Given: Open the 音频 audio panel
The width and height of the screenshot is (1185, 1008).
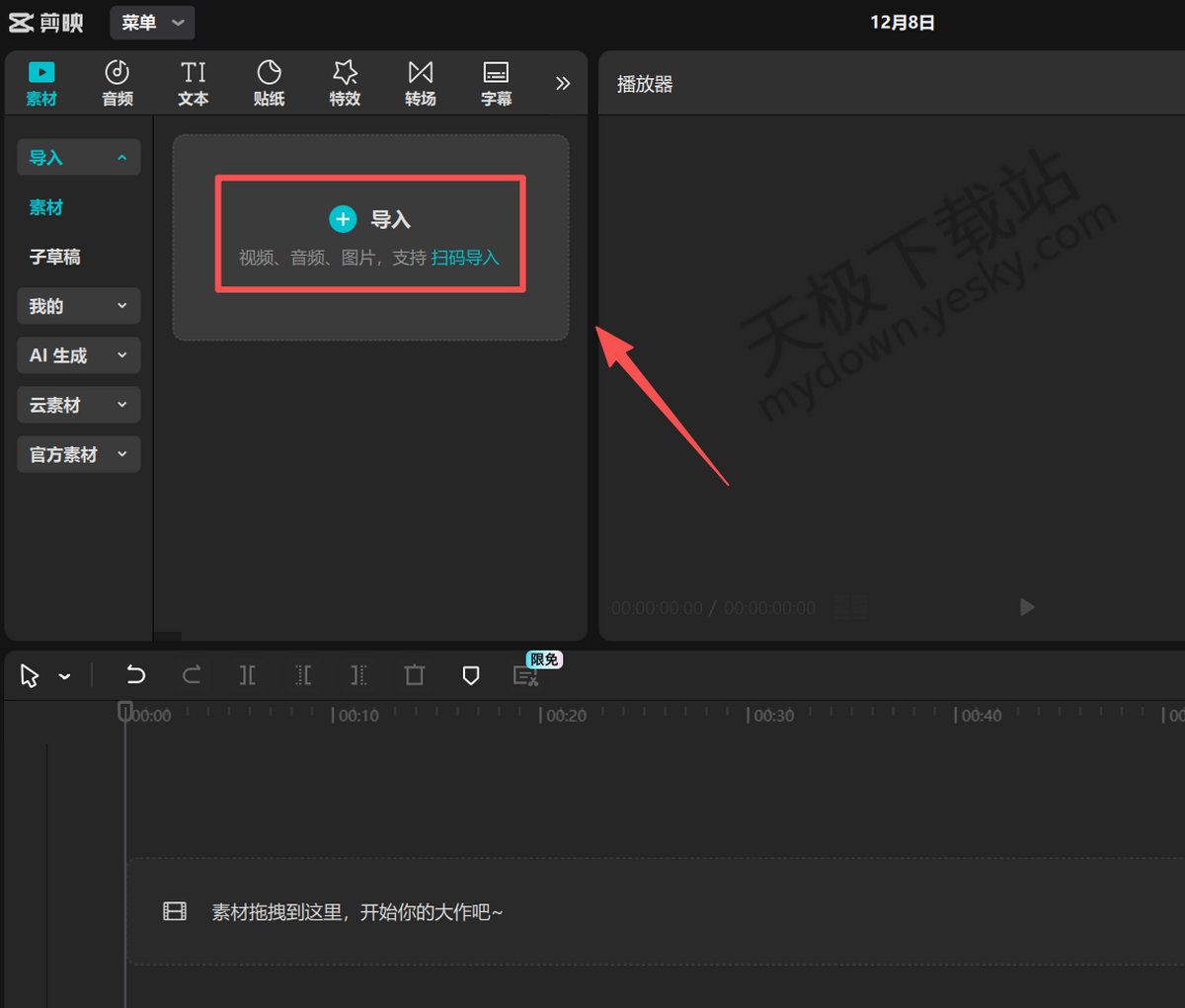Looking at the screenshot, I should [118, 83].
